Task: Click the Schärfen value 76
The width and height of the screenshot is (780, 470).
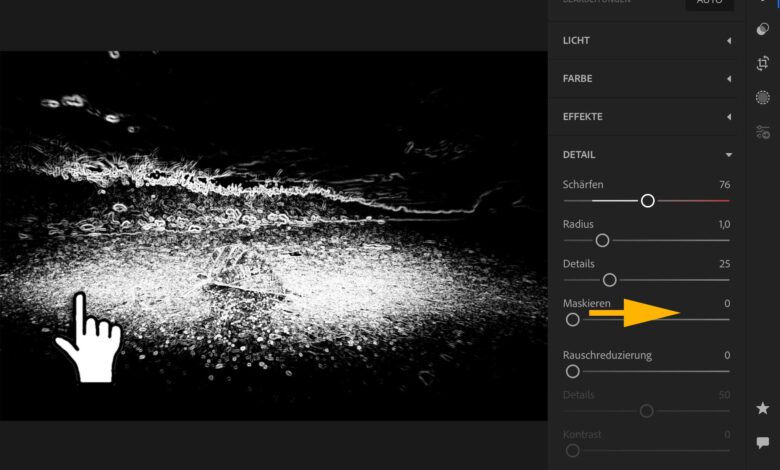Action: pos(725,185)
